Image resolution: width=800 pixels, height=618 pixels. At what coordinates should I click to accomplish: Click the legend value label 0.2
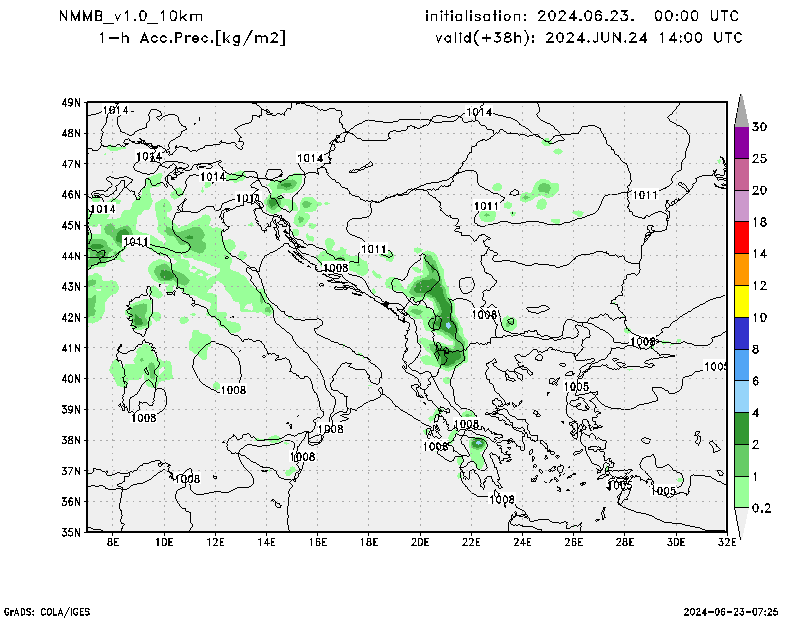point(760,508)
